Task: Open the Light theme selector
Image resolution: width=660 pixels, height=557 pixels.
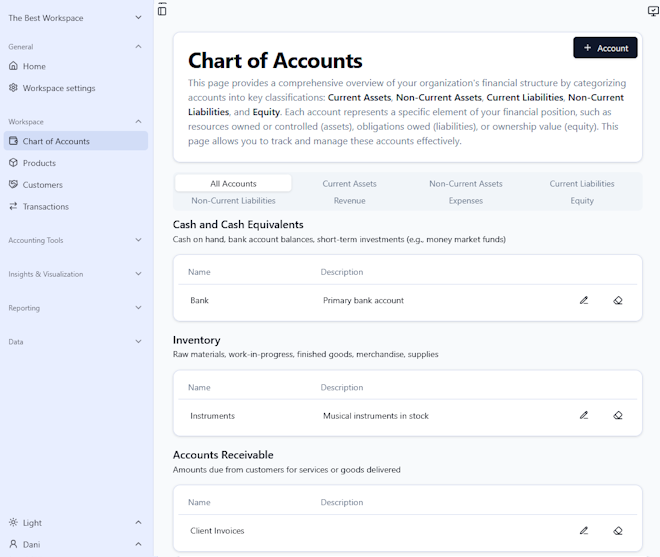Action: [x=75, y=522]
